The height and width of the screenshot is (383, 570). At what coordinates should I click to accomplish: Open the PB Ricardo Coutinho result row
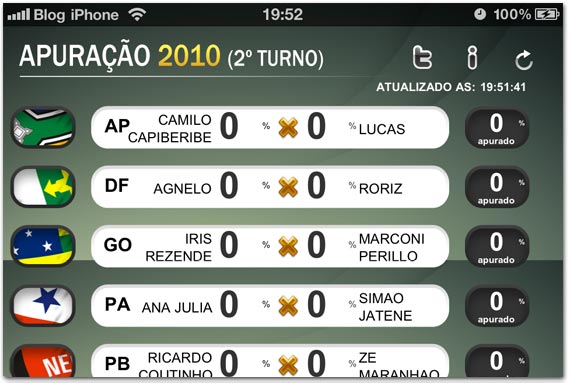click(270, 361)
